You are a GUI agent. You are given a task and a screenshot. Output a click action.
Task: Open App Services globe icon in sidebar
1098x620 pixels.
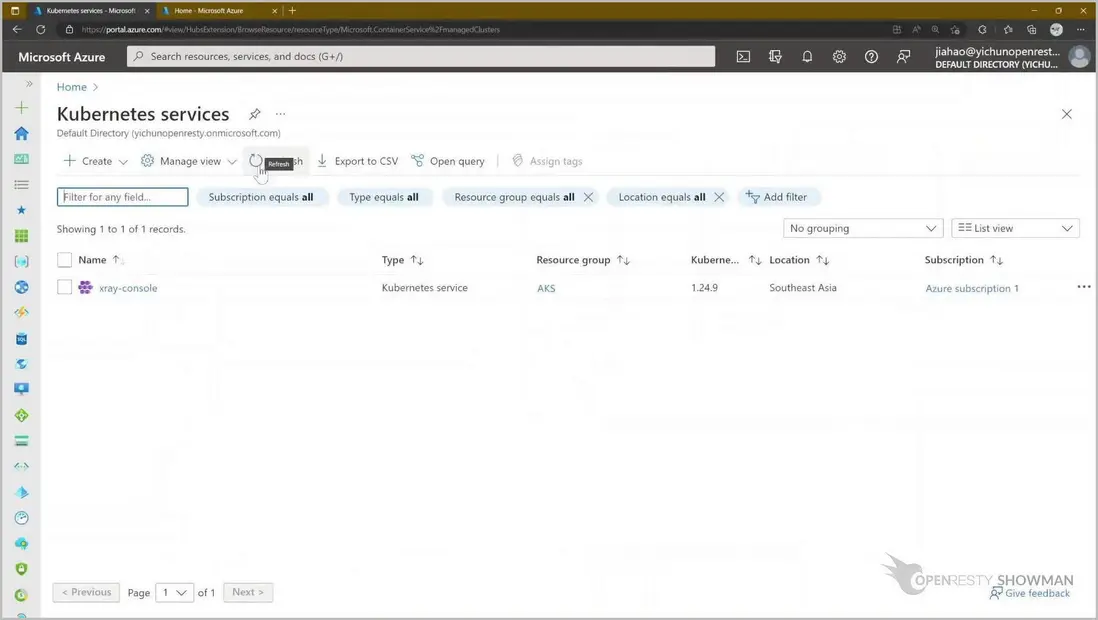point(22,287)
